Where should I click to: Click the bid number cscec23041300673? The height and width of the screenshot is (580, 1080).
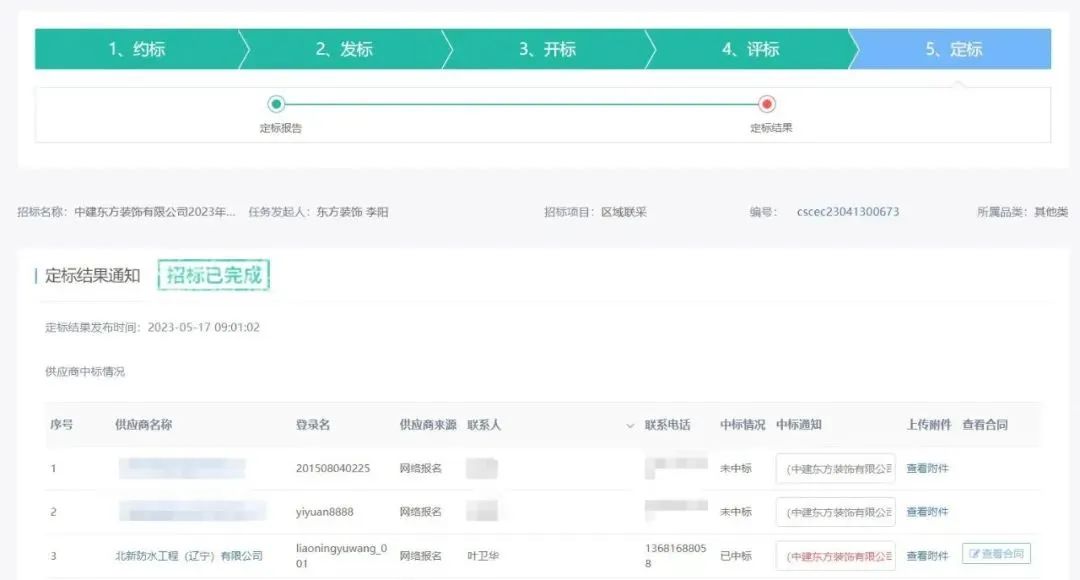[847, 212]
